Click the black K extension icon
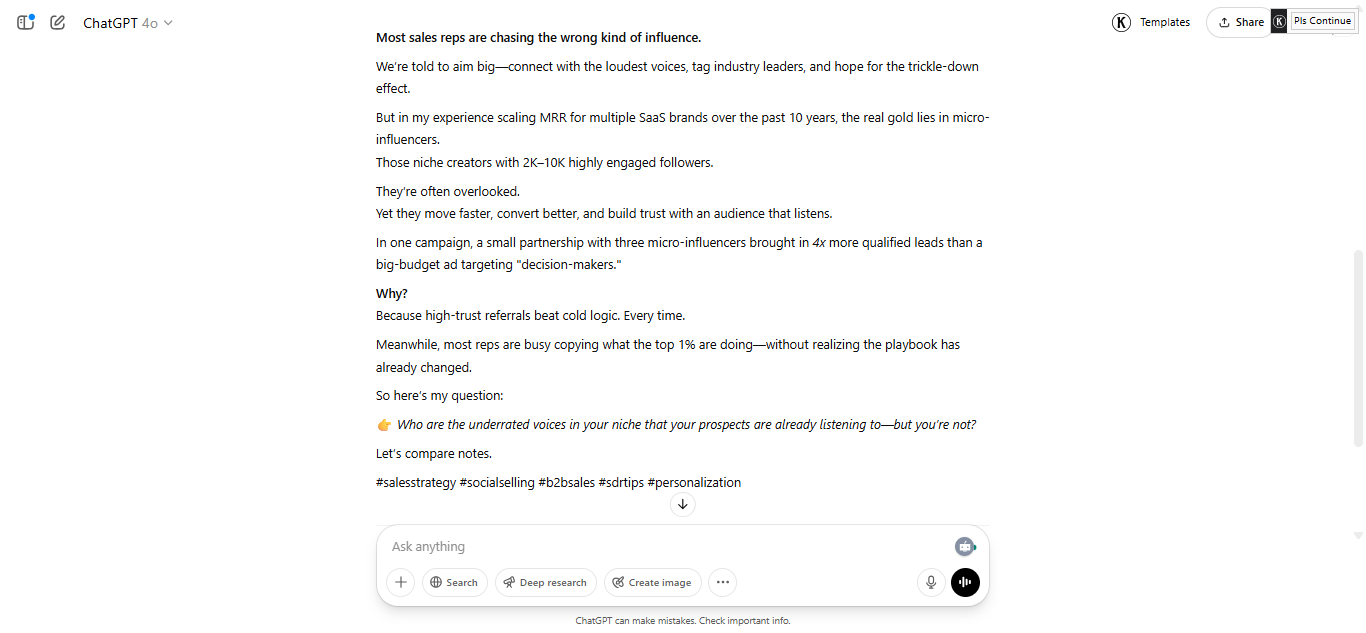This screenshot has height=633, width=1366. click(x=1279, y=22)
